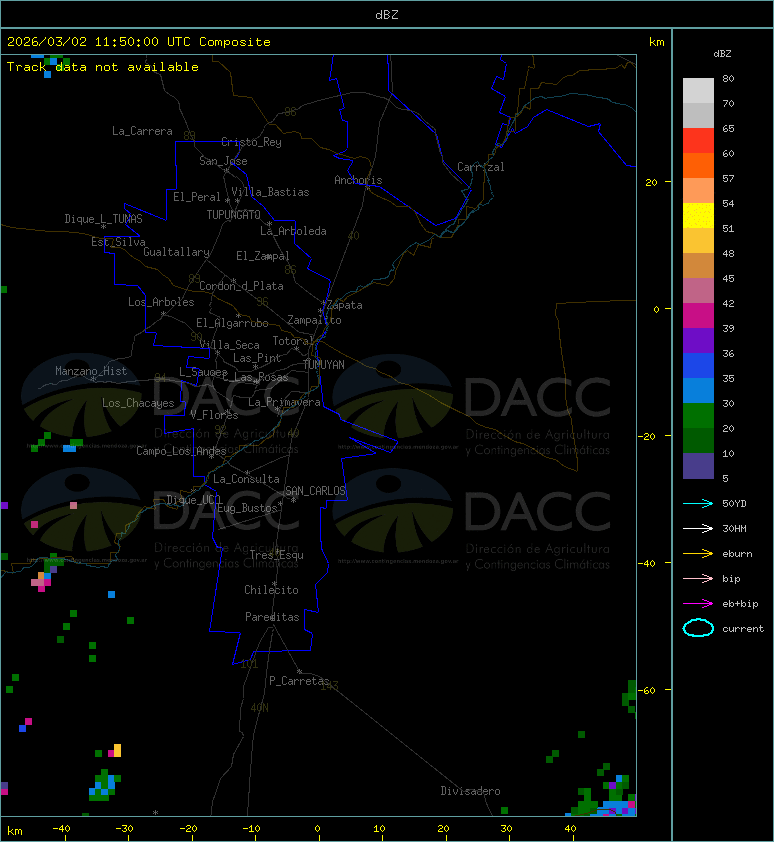This screenshot has height=842, width=774.
Task: Choose the light blue 30-35 dBZ band
Action: [x=698, y=391]
